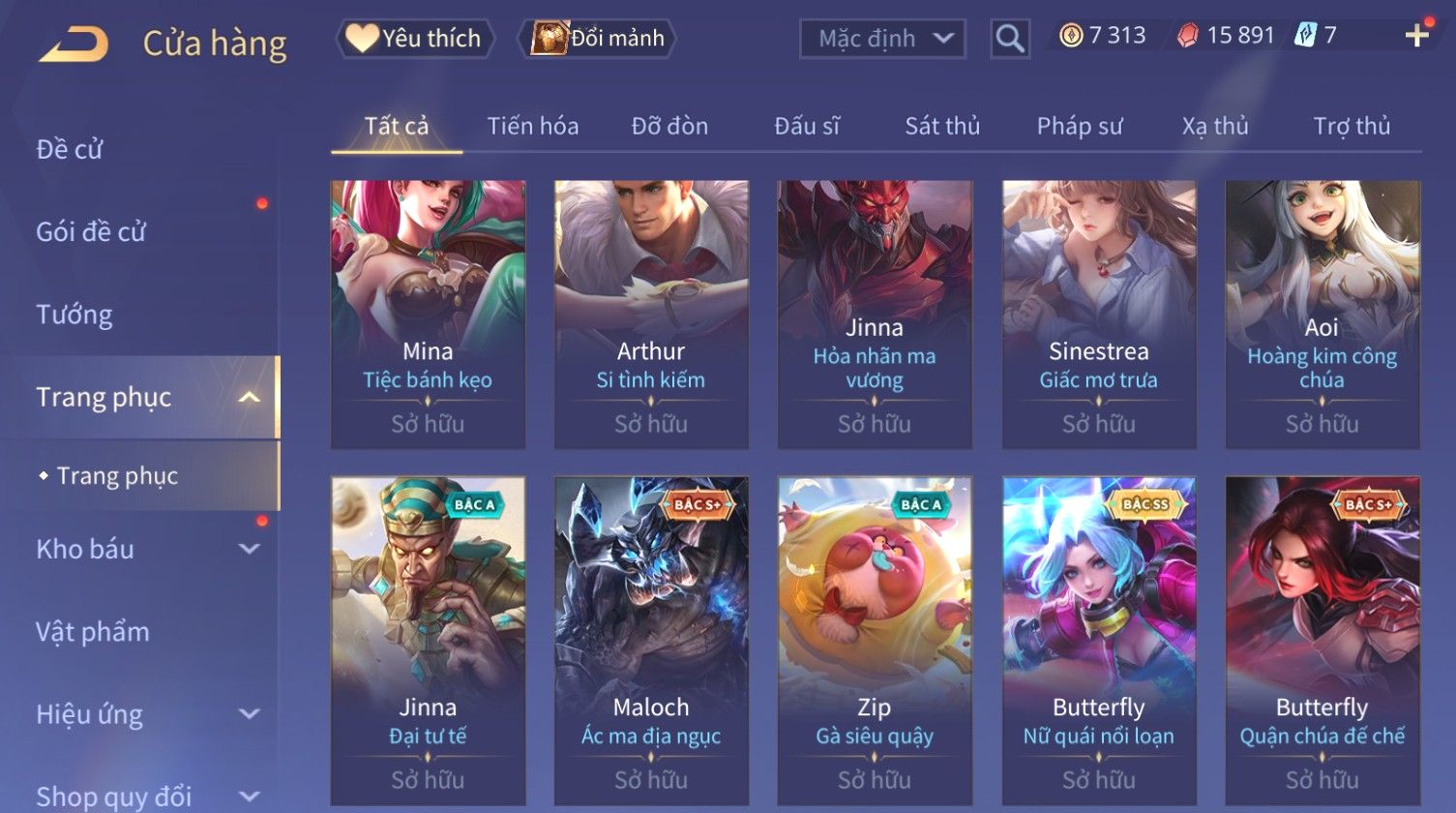Open Đổi mảnh chest exchange

596,39
